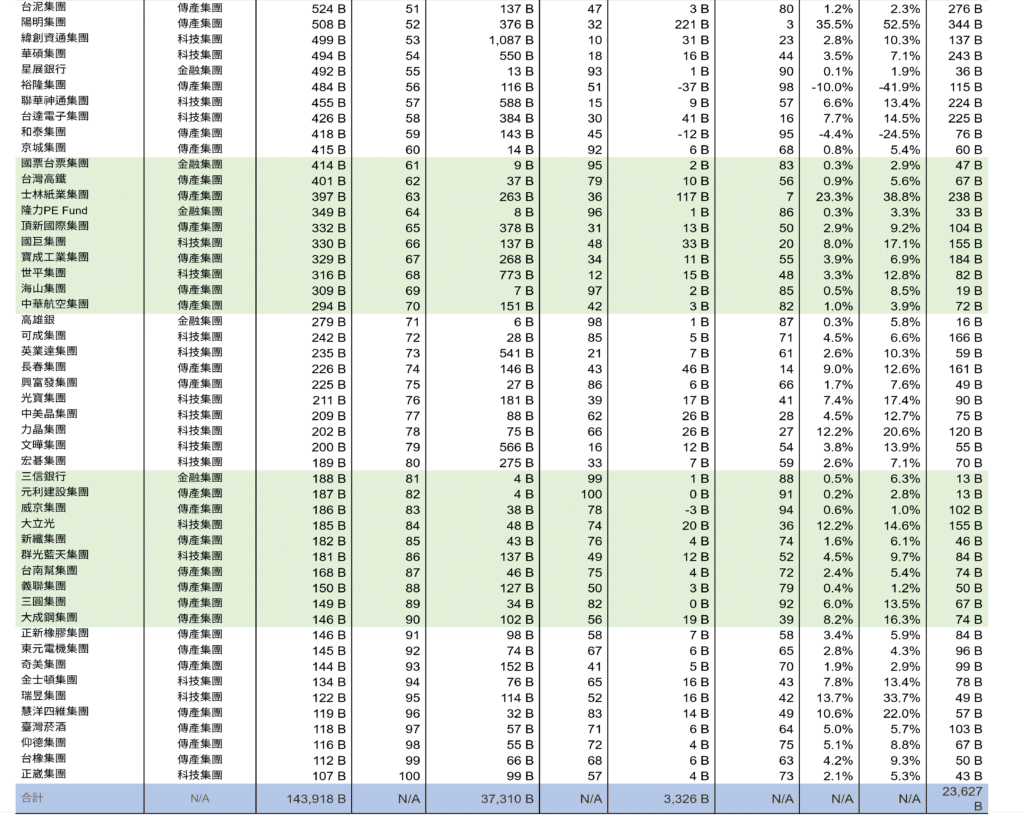Click the 33.7% cell in 瑞昱集團 row
This screenshot has height=821, width=1024.
click(x=901, y=698)
